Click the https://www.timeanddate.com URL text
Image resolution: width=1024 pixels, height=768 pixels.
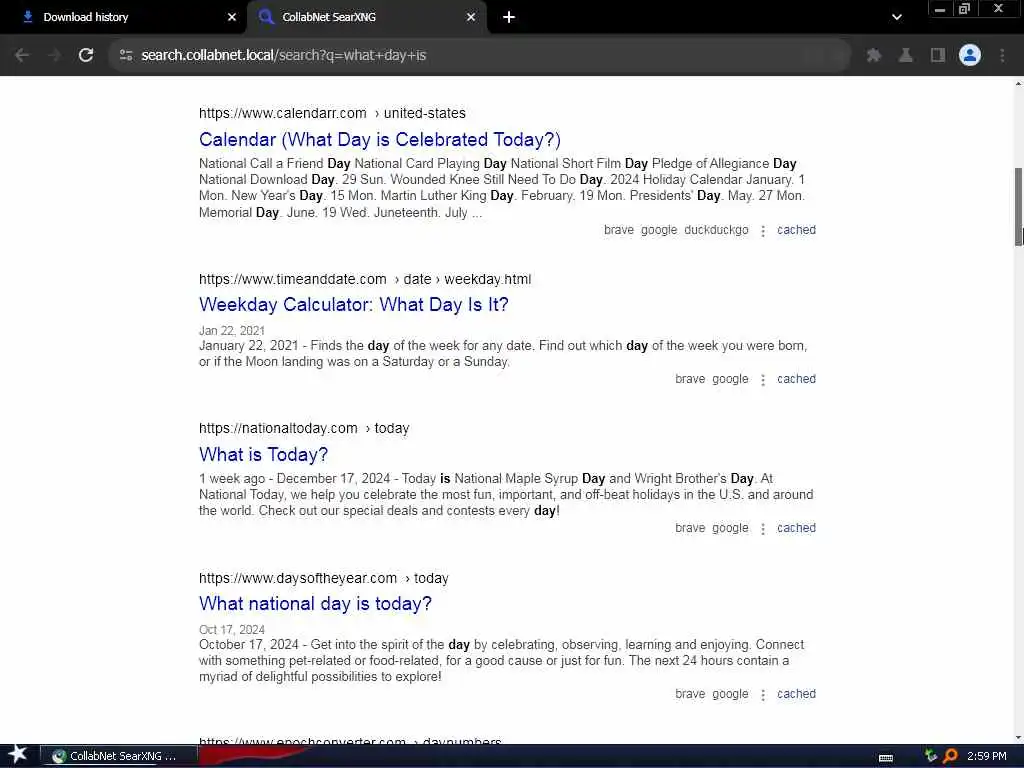[x=293, y=280]
